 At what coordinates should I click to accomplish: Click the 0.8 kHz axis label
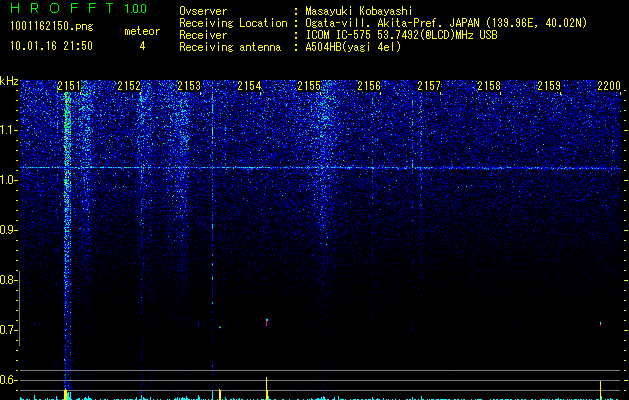coord(8,280)
